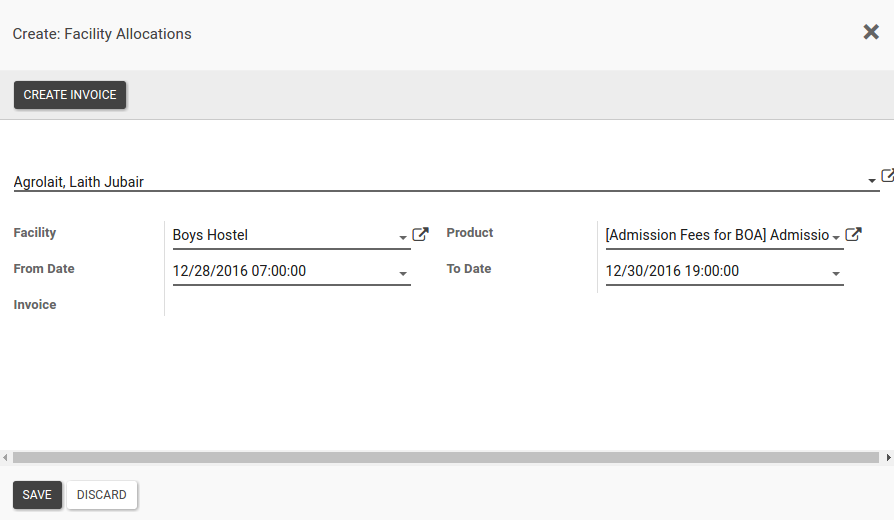Expand the Facility dropdown arrow
Viewport: 894px width, 520px height.
tap(403, 237)
